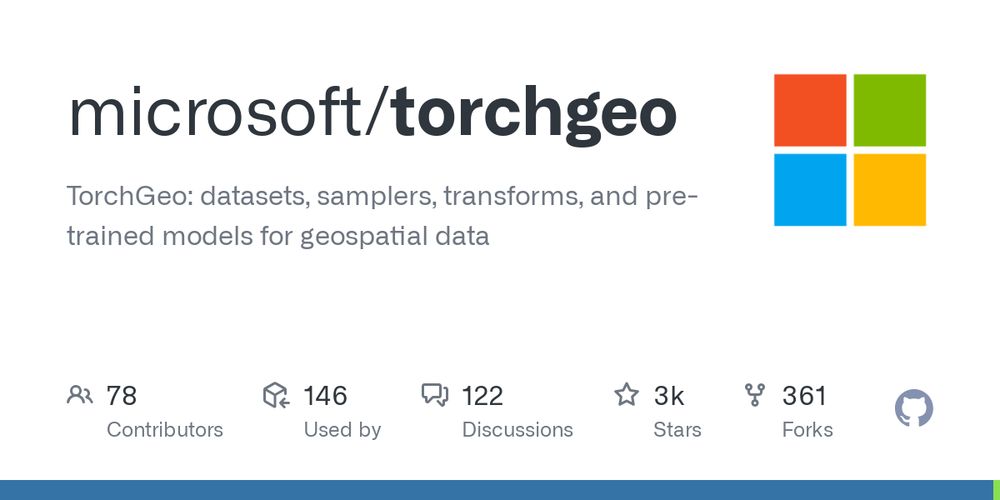This screenshot has height=500, width=1000.
Task: Click the Used by package icon
Action: coord(276,395)
